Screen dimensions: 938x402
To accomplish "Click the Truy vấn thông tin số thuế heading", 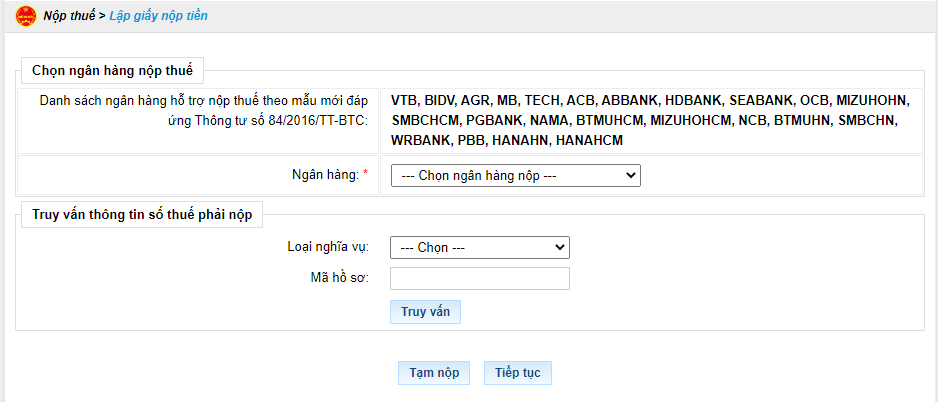I will pos(141,215).
